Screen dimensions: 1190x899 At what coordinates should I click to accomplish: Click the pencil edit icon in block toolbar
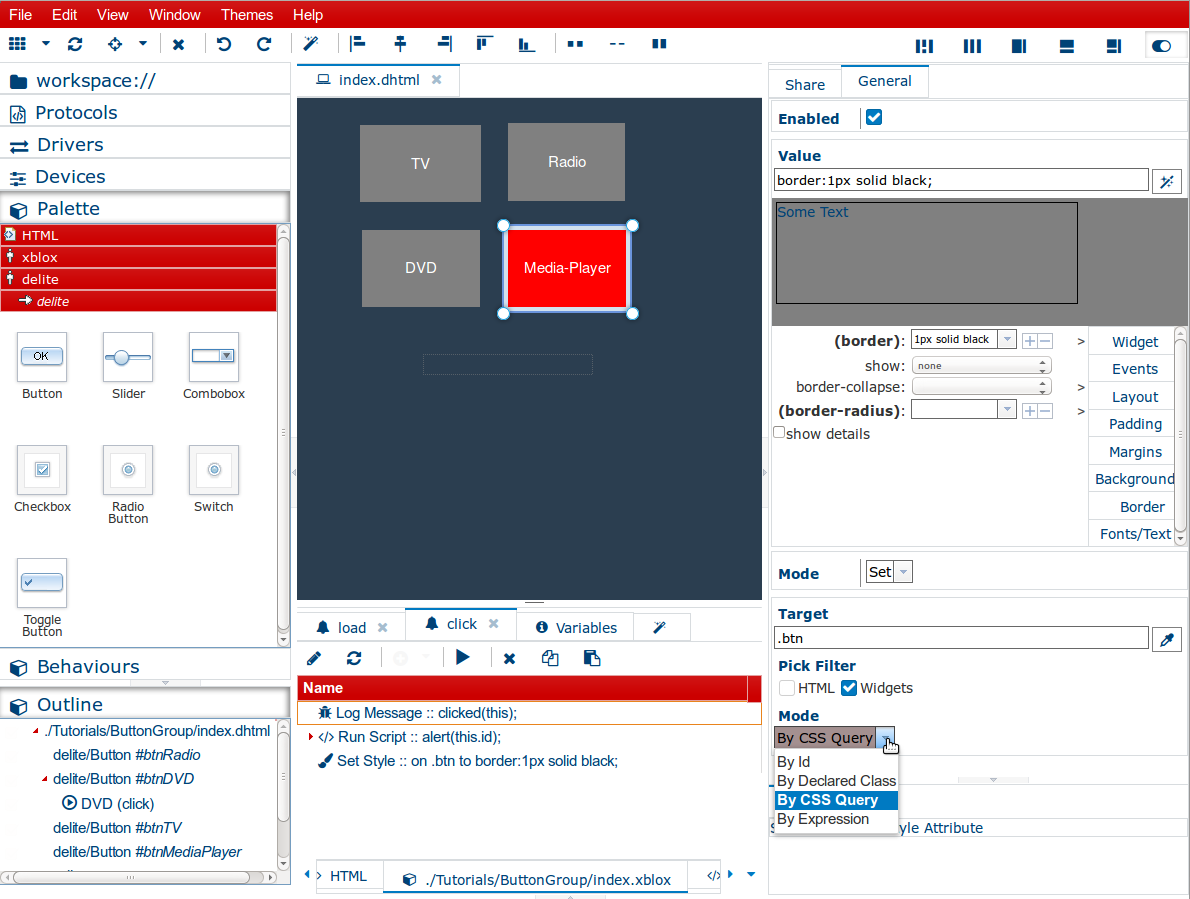[314, 658]
